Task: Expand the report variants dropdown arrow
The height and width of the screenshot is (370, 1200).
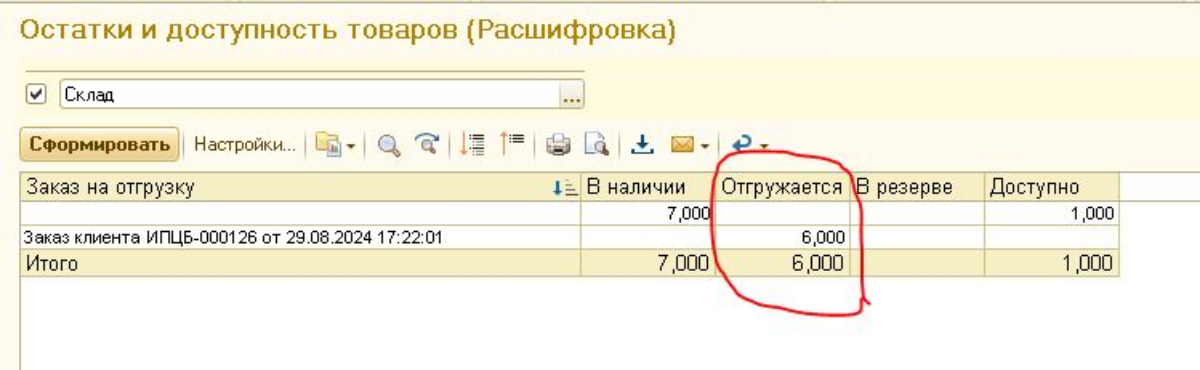Action: (x=351, y=147)
